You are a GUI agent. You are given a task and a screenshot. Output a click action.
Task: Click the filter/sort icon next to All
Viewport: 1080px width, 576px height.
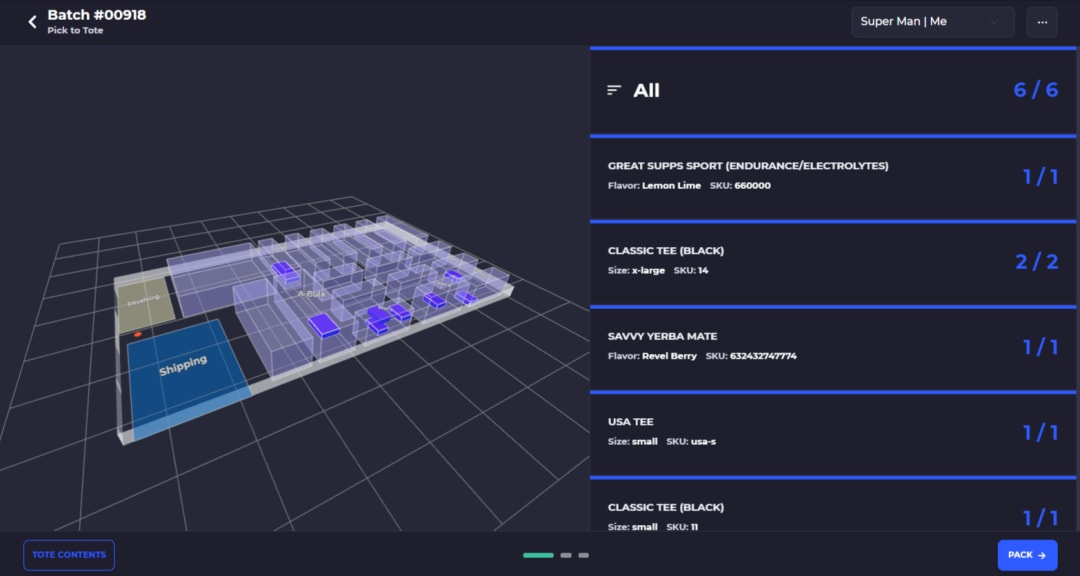point(614,90)
